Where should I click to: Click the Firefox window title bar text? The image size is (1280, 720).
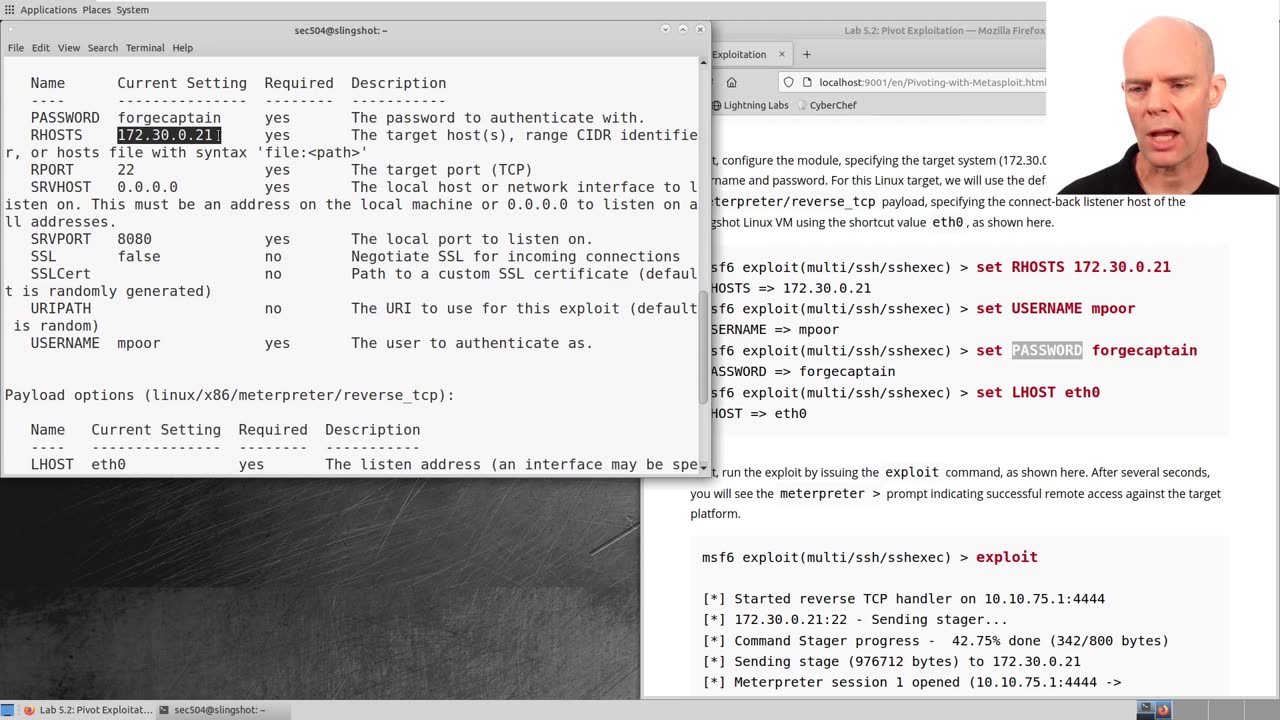pos(944,31)
